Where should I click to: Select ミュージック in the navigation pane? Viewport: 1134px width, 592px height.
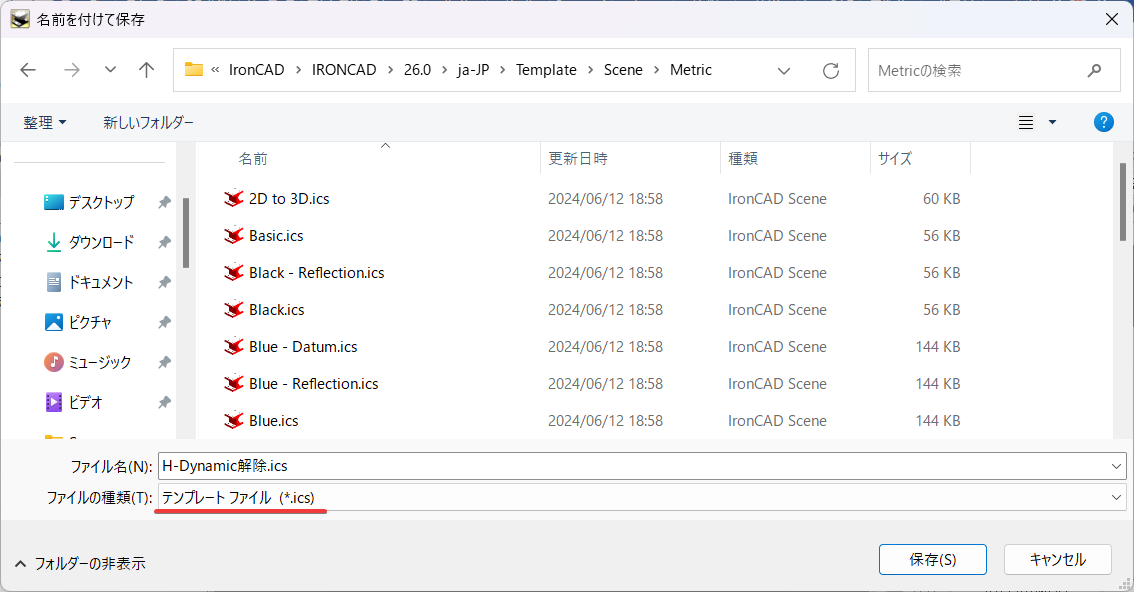click(x=88, y=361)
